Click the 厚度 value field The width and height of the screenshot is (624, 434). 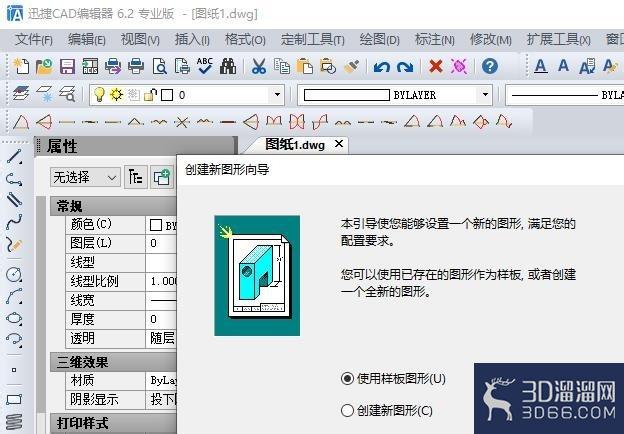tap(161, 319)
